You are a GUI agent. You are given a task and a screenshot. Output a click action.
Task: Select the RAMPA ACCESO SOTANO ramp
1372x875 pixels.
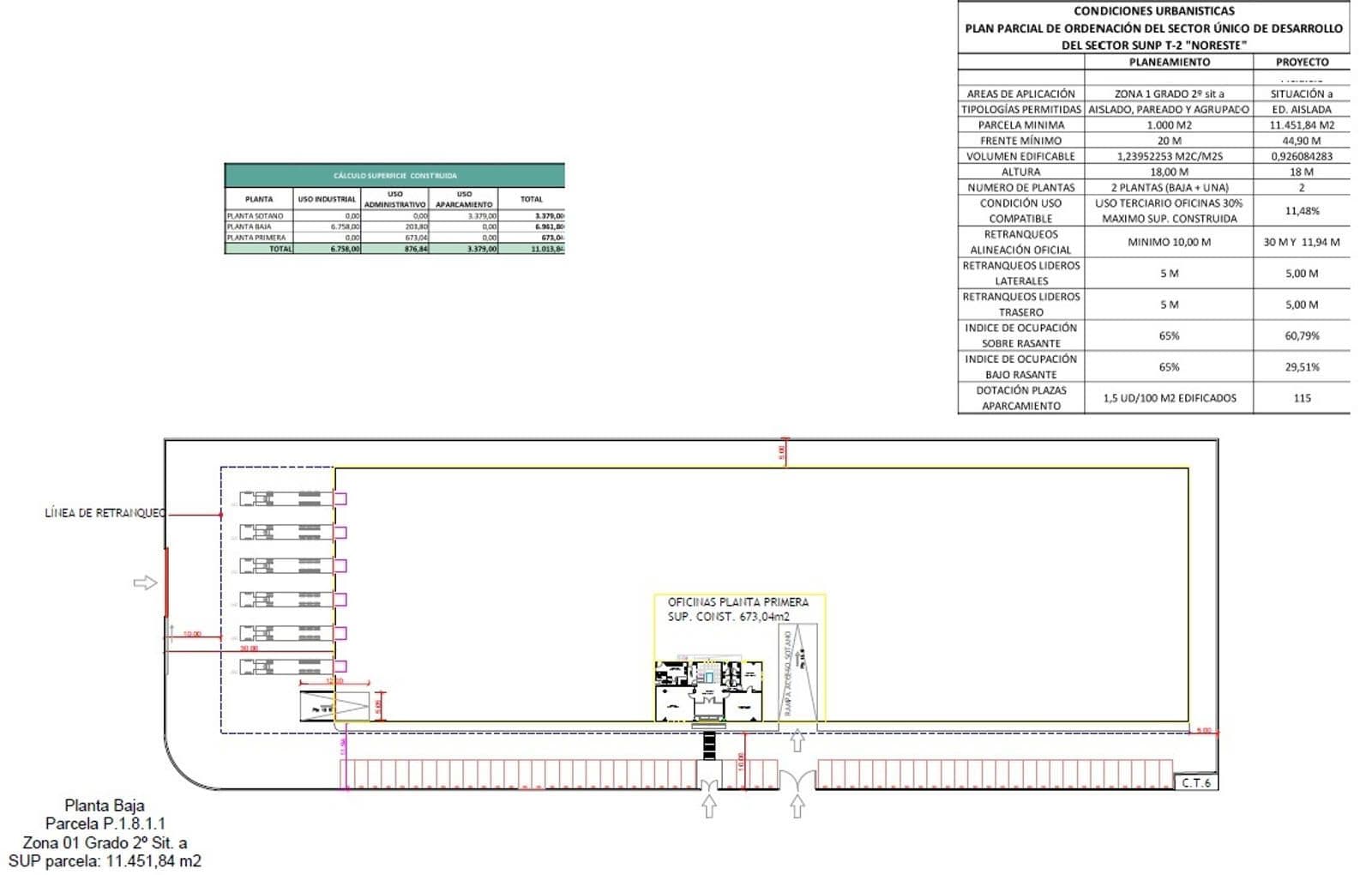point(797,673)
